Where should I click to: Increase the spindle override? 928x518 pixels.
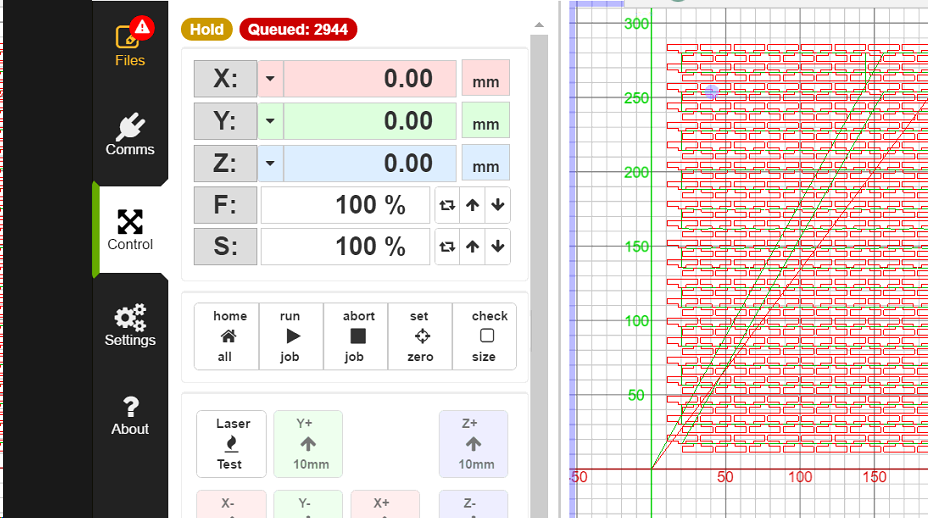pos(472,246)
